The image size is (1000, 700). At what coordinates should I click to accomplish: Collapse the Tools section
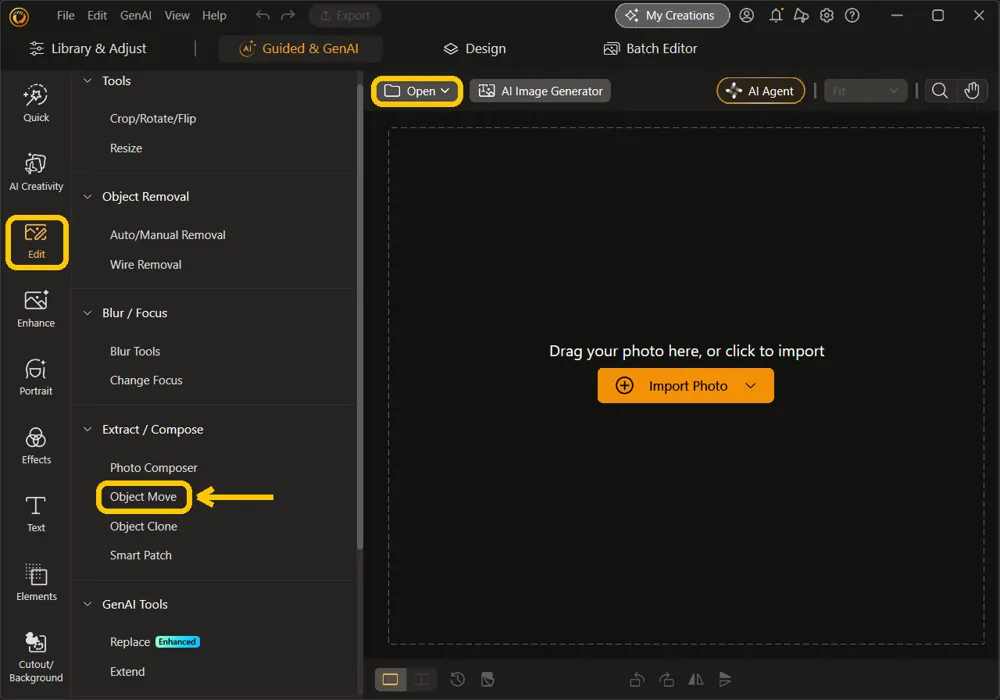pos(88,81)
